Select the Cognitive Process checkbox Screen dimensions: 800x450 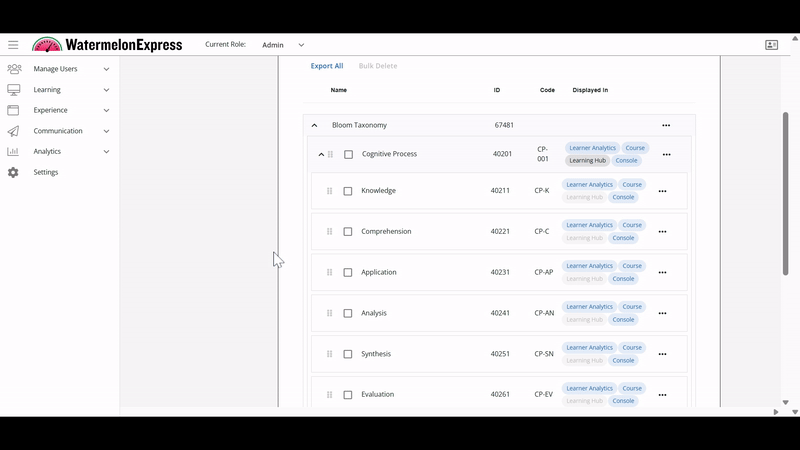[348, 155]
